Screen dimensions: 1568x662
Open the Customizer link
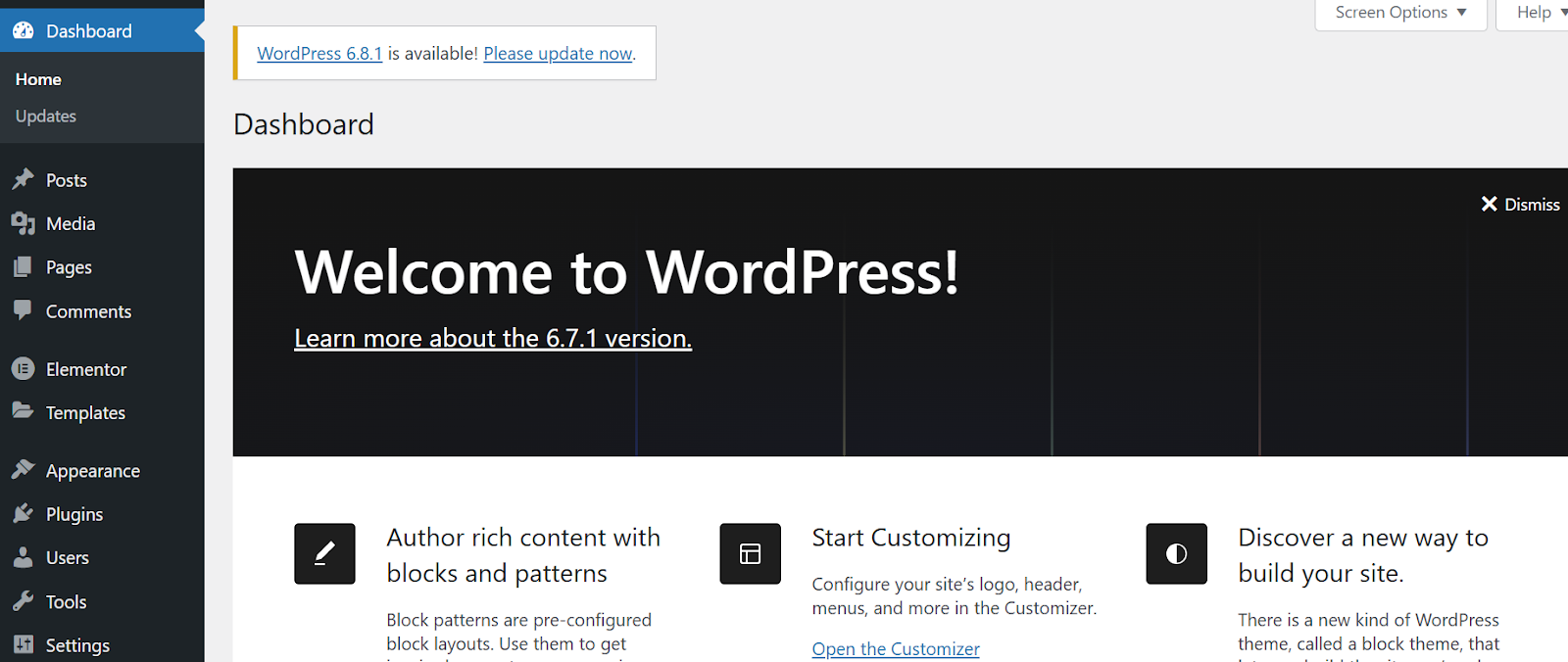click(896, 648)
